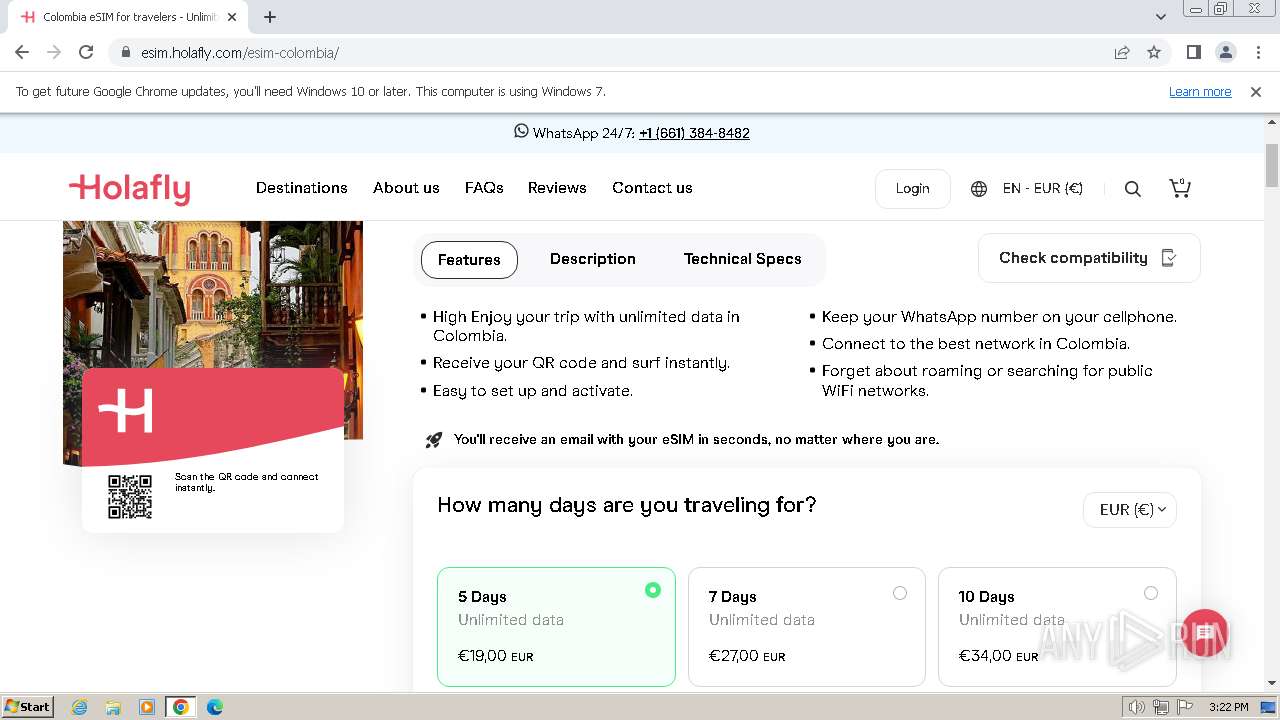Switch to the Features tab
The width and height of the screenshot is (1280, 720).
(469, 260)
